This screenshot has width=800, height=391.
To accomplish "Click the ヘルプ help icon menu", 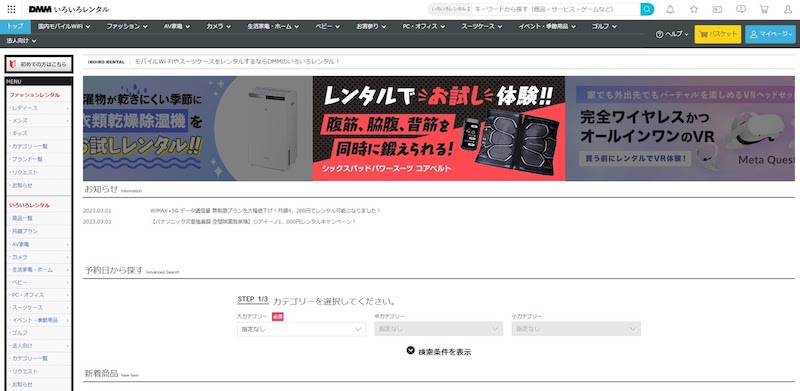I will pyautogui.click(x=672, y=34).
